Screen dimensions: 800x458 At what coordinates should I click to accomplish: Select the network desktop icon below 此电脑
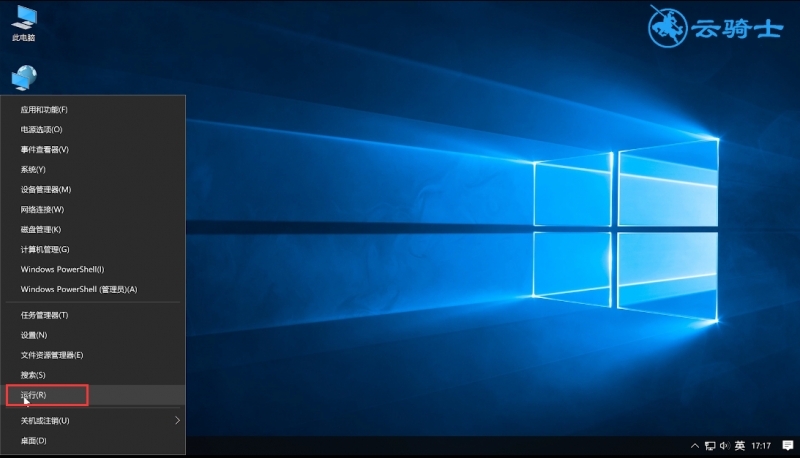click(x=24, y=78)
